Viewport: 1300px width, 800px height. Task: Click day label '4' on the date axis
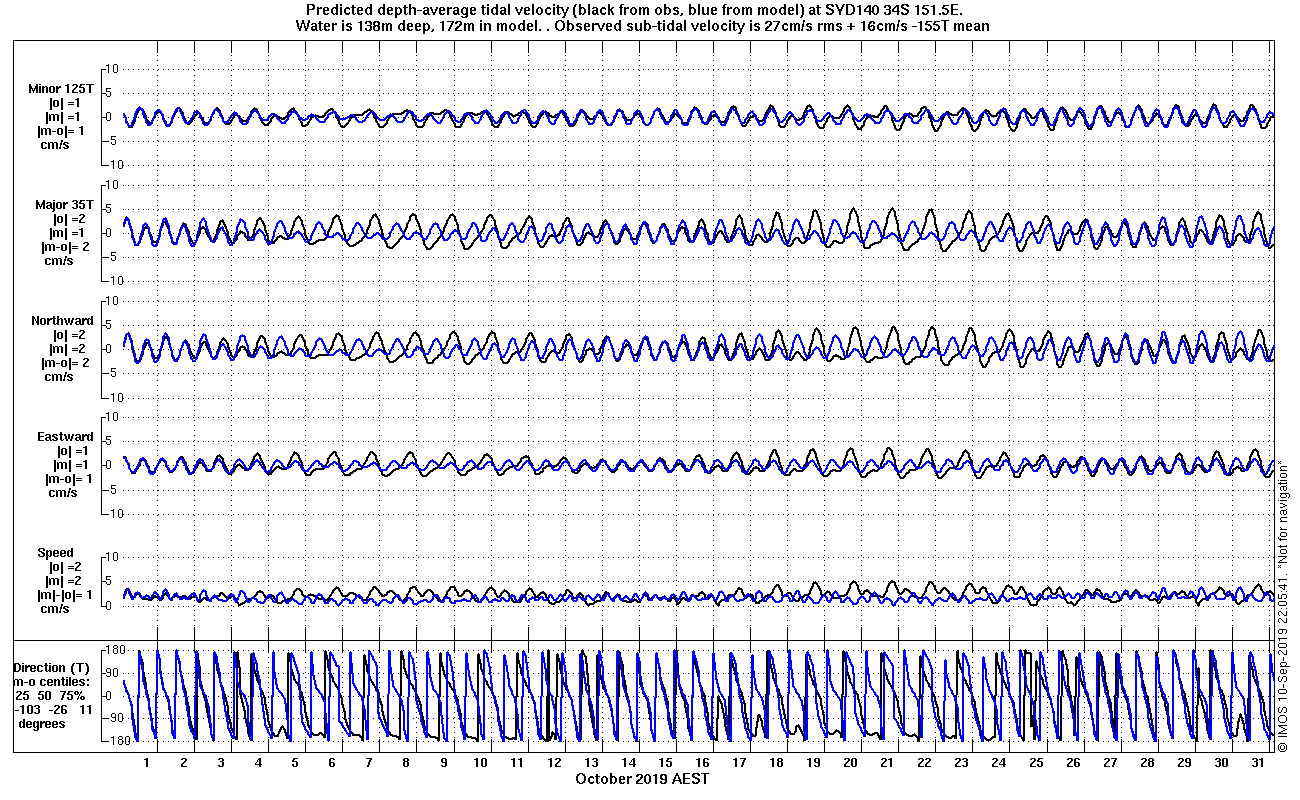[x=258, y=762]
